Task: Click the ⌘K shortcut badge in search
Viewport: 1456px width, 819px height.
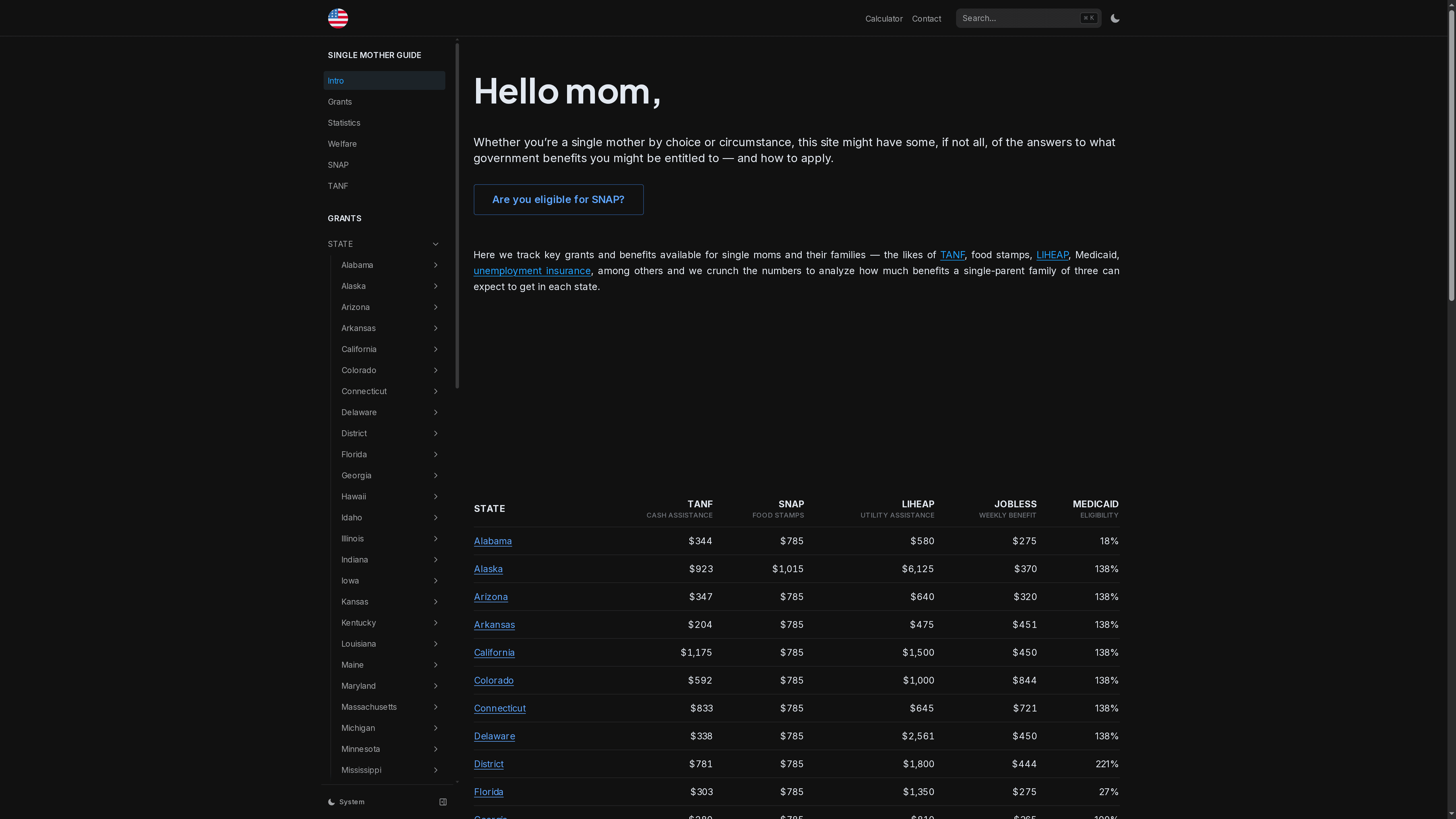Action: pos(1087,18)
